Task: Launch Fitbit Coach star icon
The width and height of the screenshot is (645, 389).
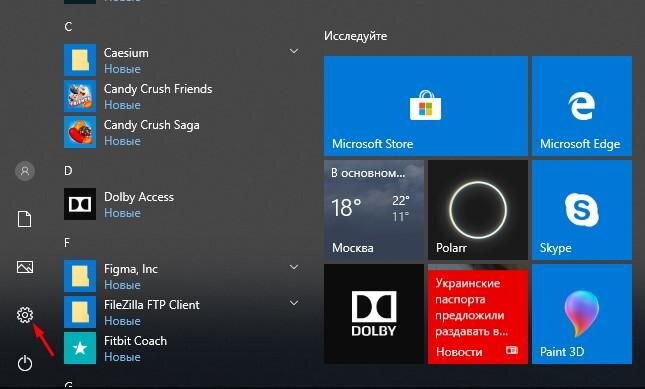Action: tap(80, 348)
